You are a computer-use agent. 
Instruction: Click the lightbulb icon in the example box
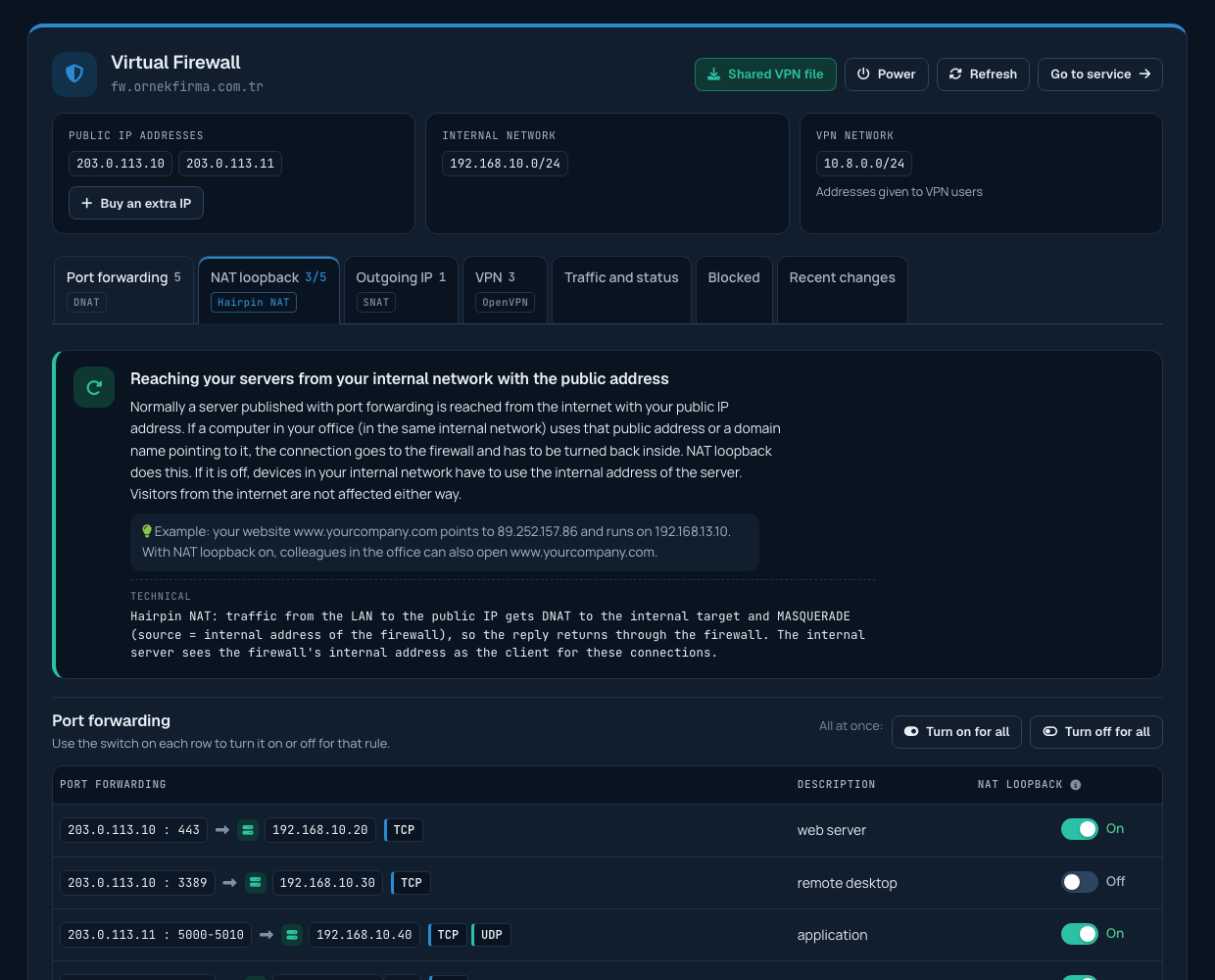tap(147, 531)
